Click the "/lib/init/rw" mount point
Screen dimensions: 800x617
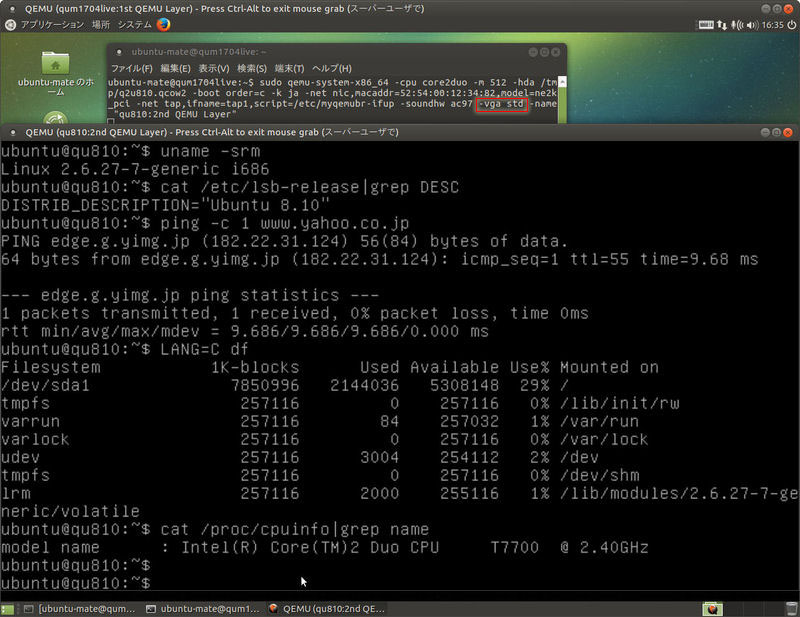619,404
